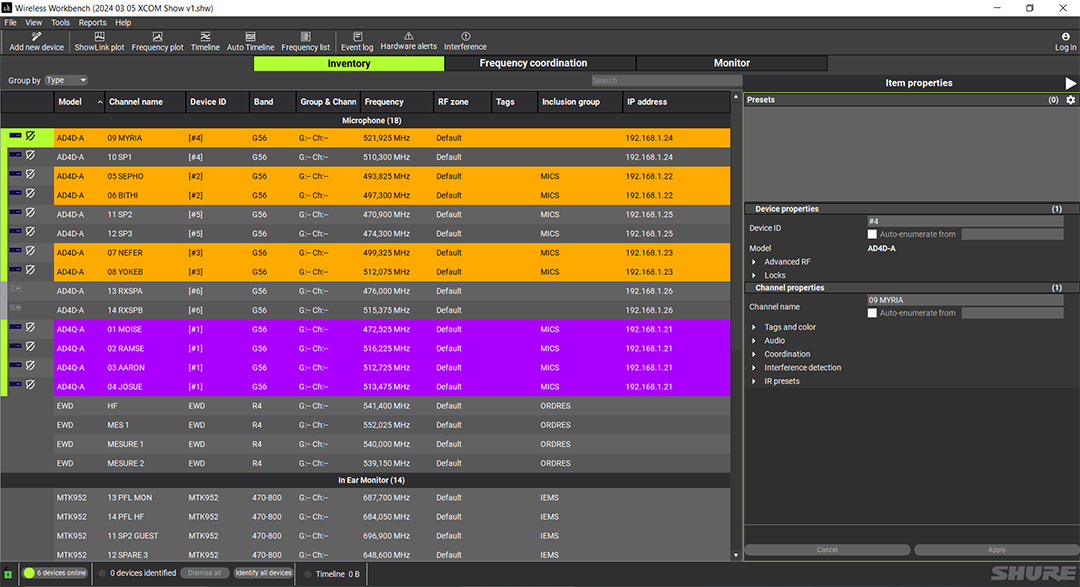Image resolution: width=1080 pixels, height=587 pixels.
Task: Open the File menu
Action: pos(10,23)
